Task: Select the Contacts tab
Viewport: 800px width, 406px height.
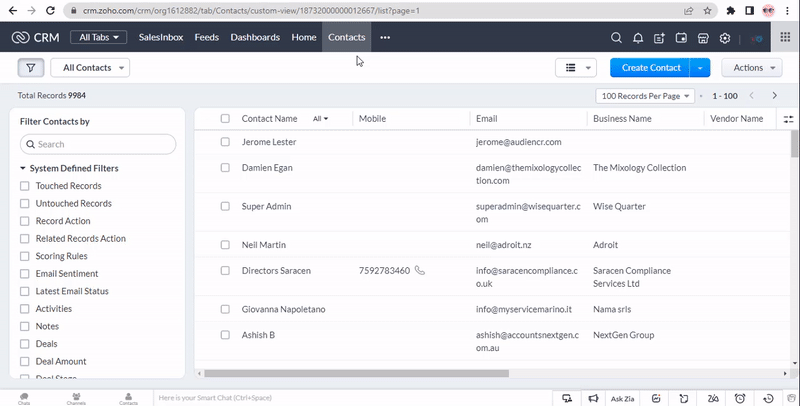Action: tap(346, 37)
